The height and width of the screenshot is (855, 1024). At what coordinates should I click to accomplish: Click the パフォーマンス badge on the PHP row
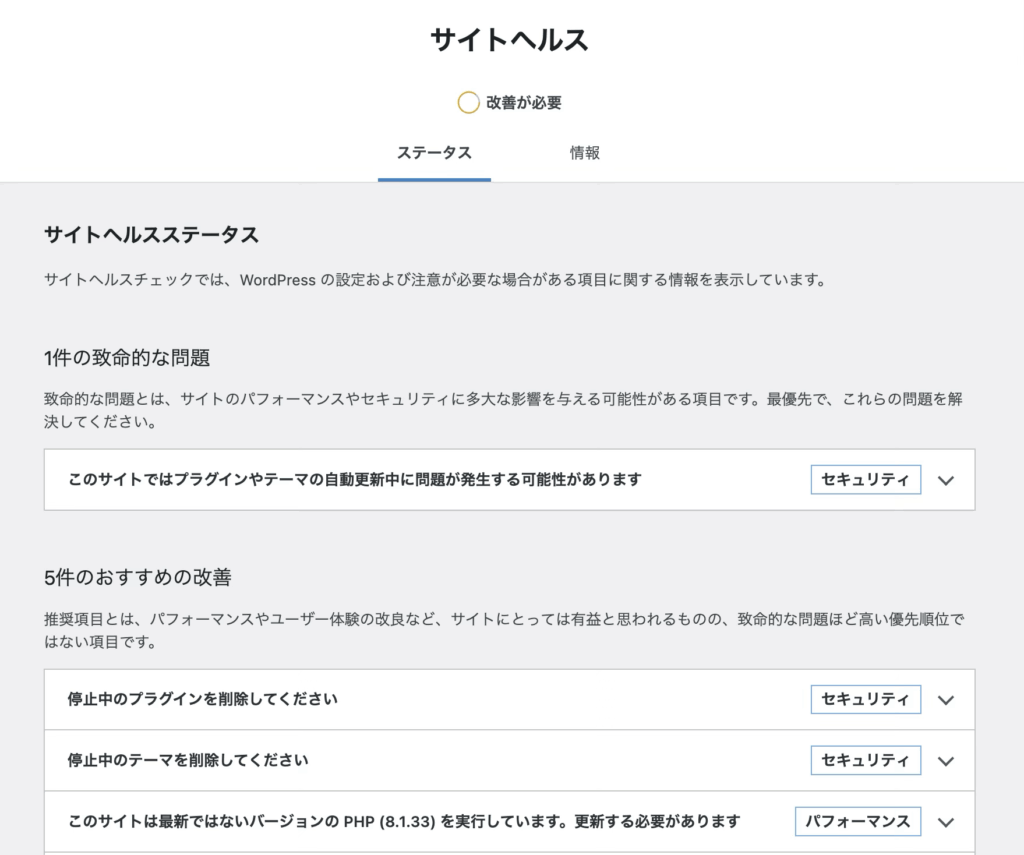[x=858, y=821]
